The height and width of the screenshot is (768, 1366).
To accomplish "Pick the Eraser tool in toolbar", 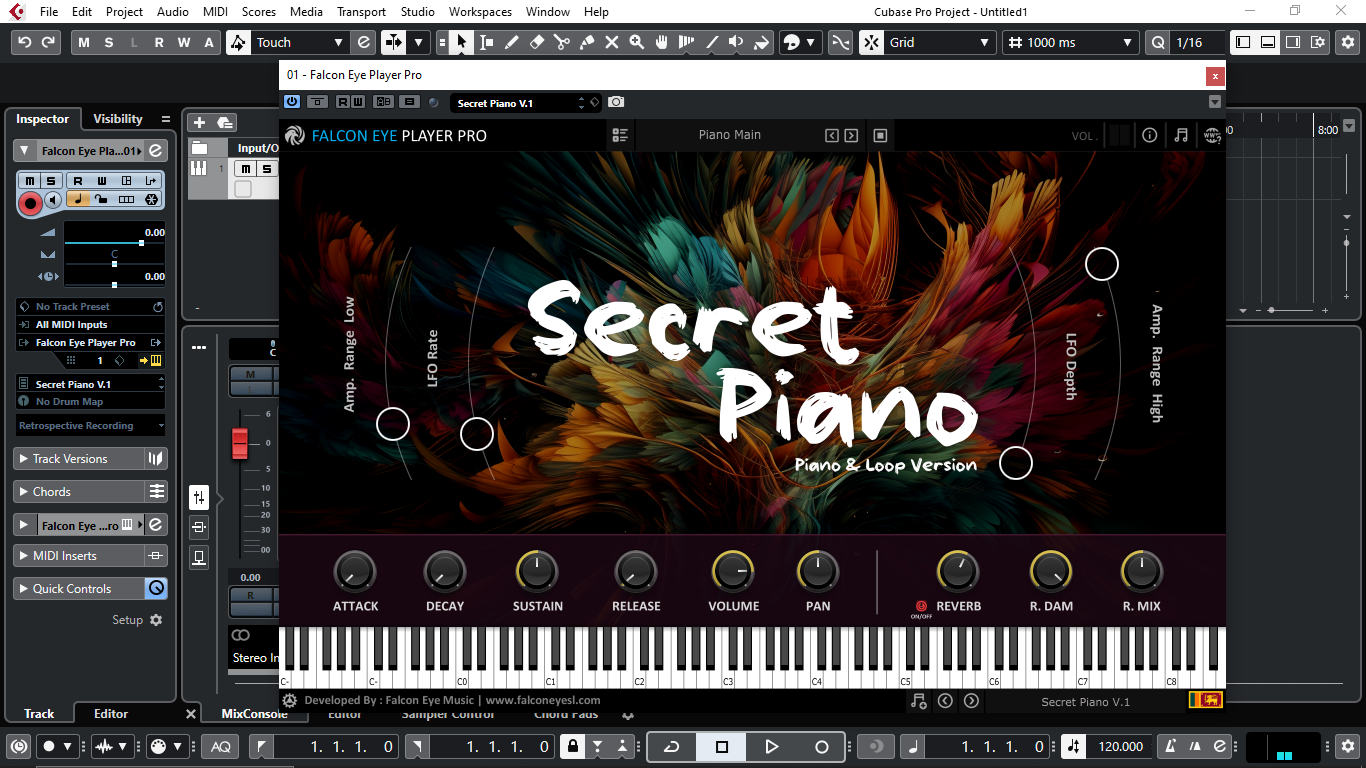I will pos(536,43).
